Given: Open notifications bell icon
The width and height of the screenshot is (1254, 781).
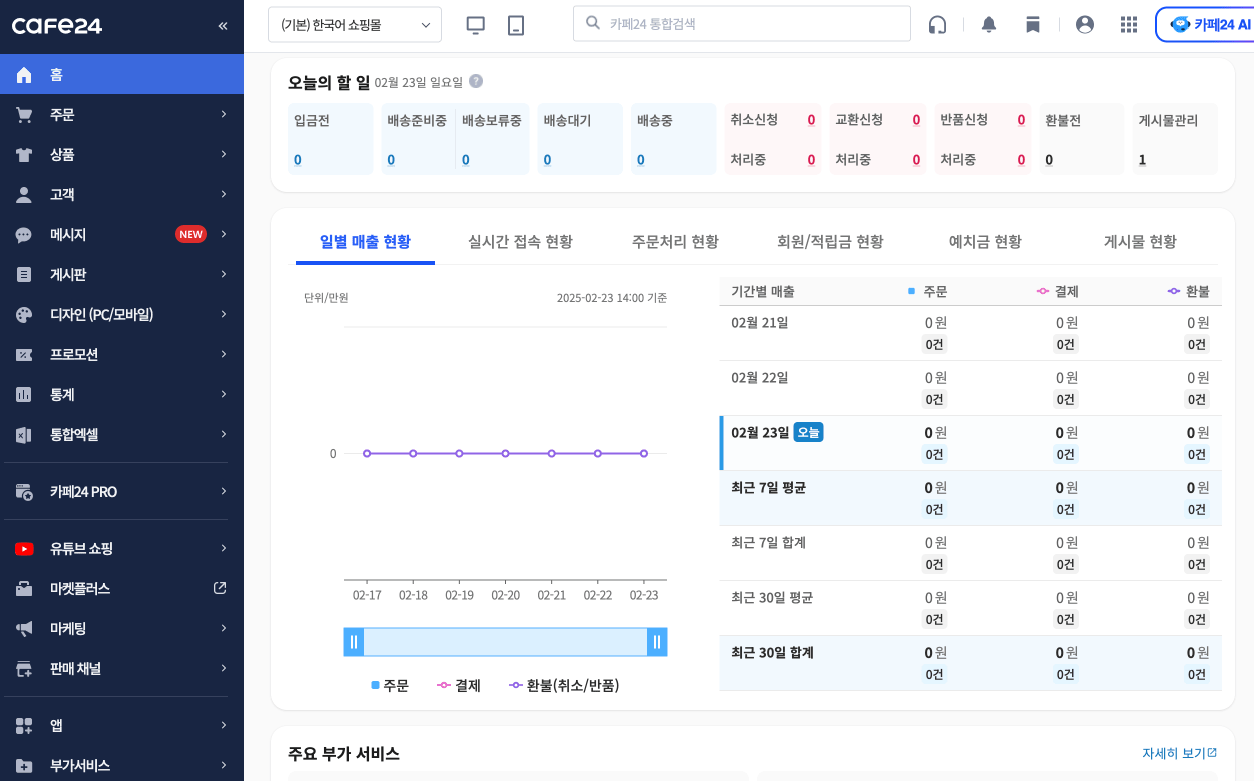Looking at the screenshot, I should [989, 25].
